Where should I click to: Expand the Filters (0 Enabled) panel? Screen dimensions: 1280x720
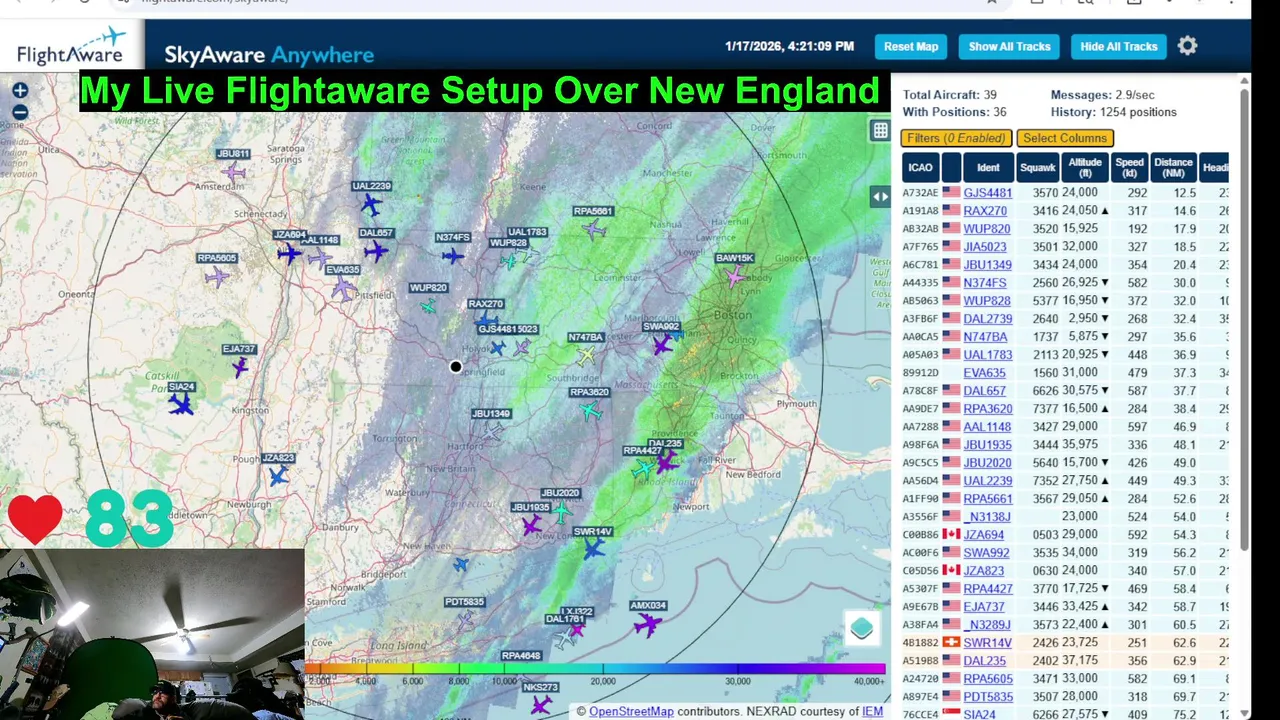point(957,138)
